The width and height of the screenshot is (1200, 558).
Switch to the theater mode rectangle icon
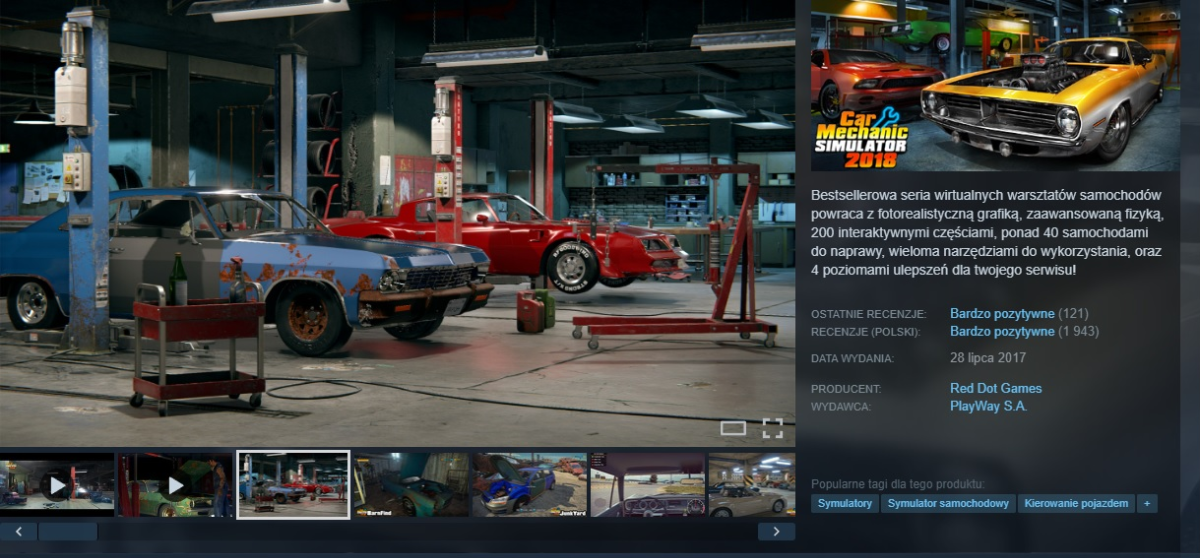733,428
